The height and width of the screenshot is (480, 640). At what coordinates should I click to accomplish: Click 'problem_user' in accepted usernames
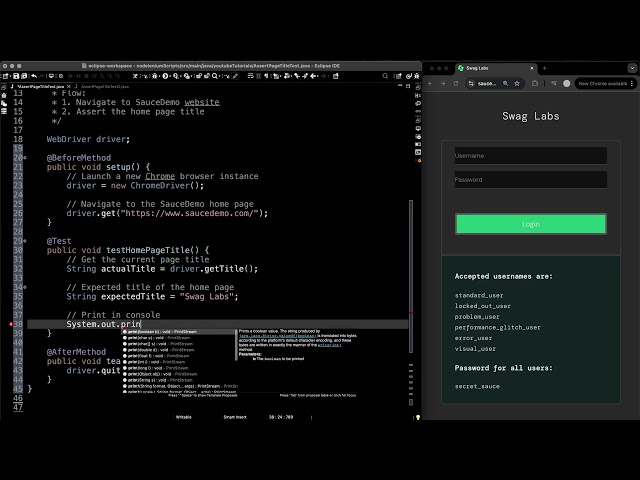coord(477,317)
